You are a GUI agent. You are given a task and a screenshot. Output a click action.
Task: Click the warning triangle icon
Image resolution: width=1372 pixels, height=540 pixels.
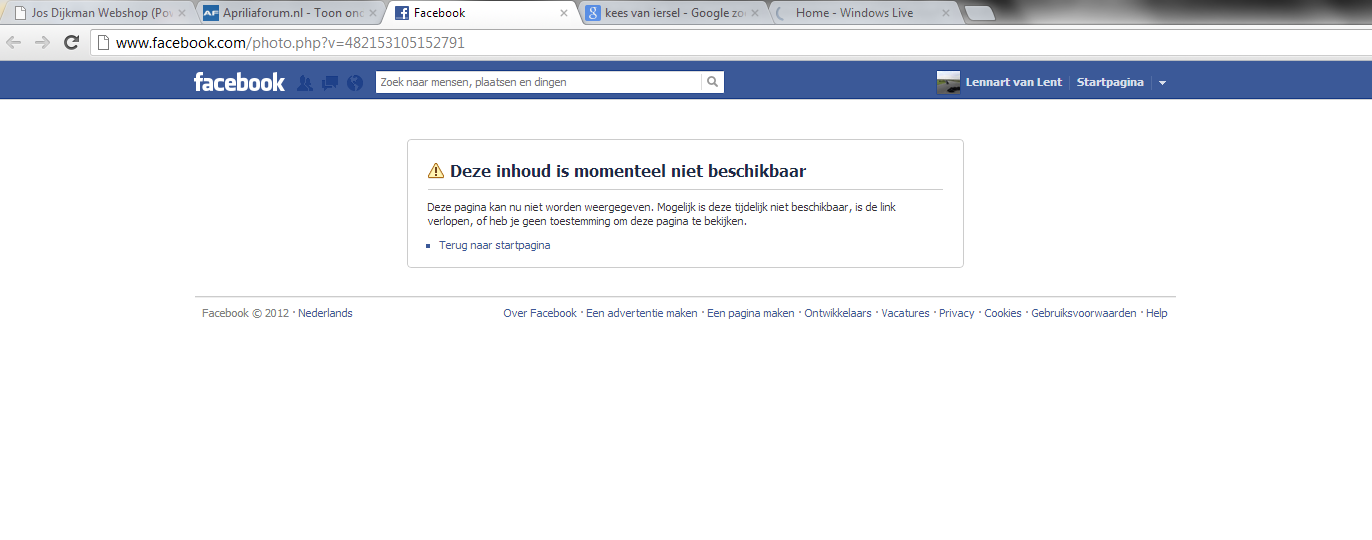click(x=435, y=171)
